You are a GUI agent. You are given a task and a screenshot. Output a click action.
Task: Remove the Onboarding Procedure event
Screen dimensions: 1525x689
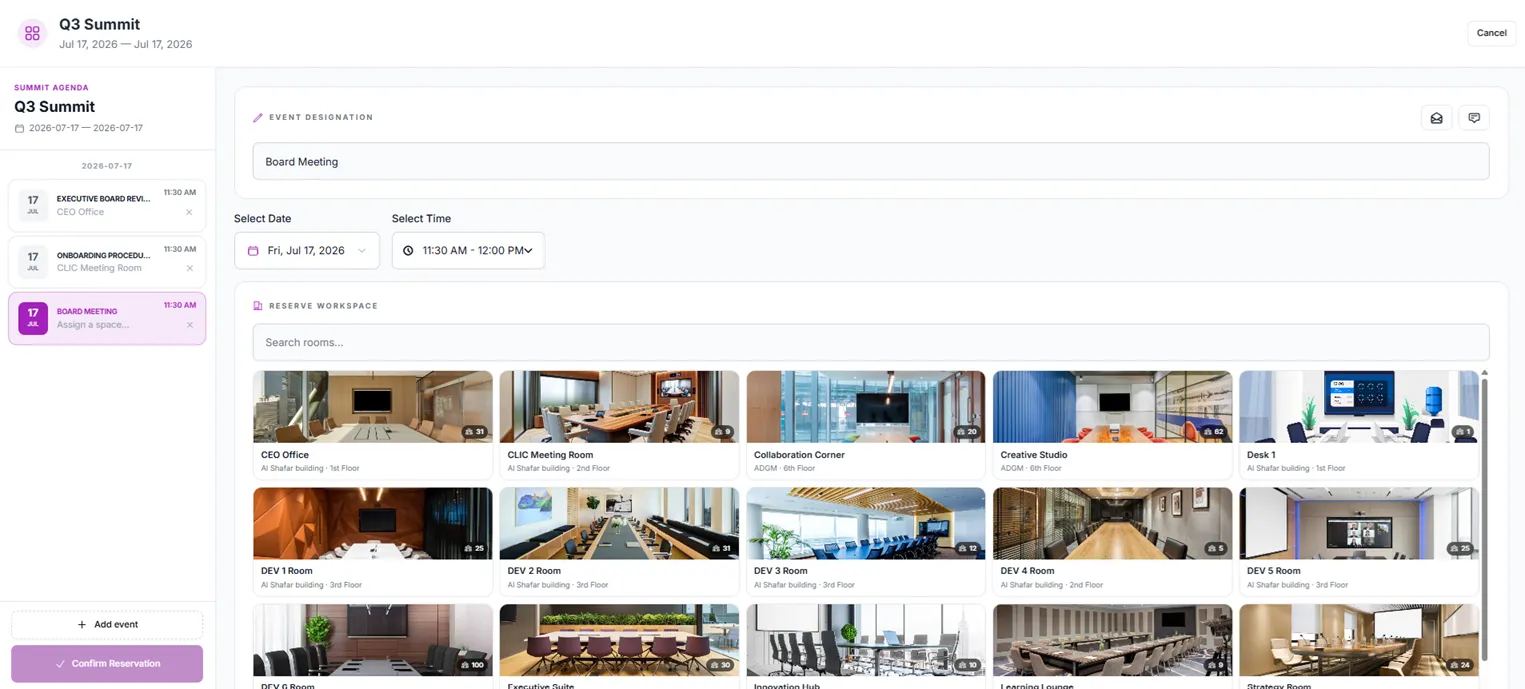pyautogui.click(x=189, y=268)
